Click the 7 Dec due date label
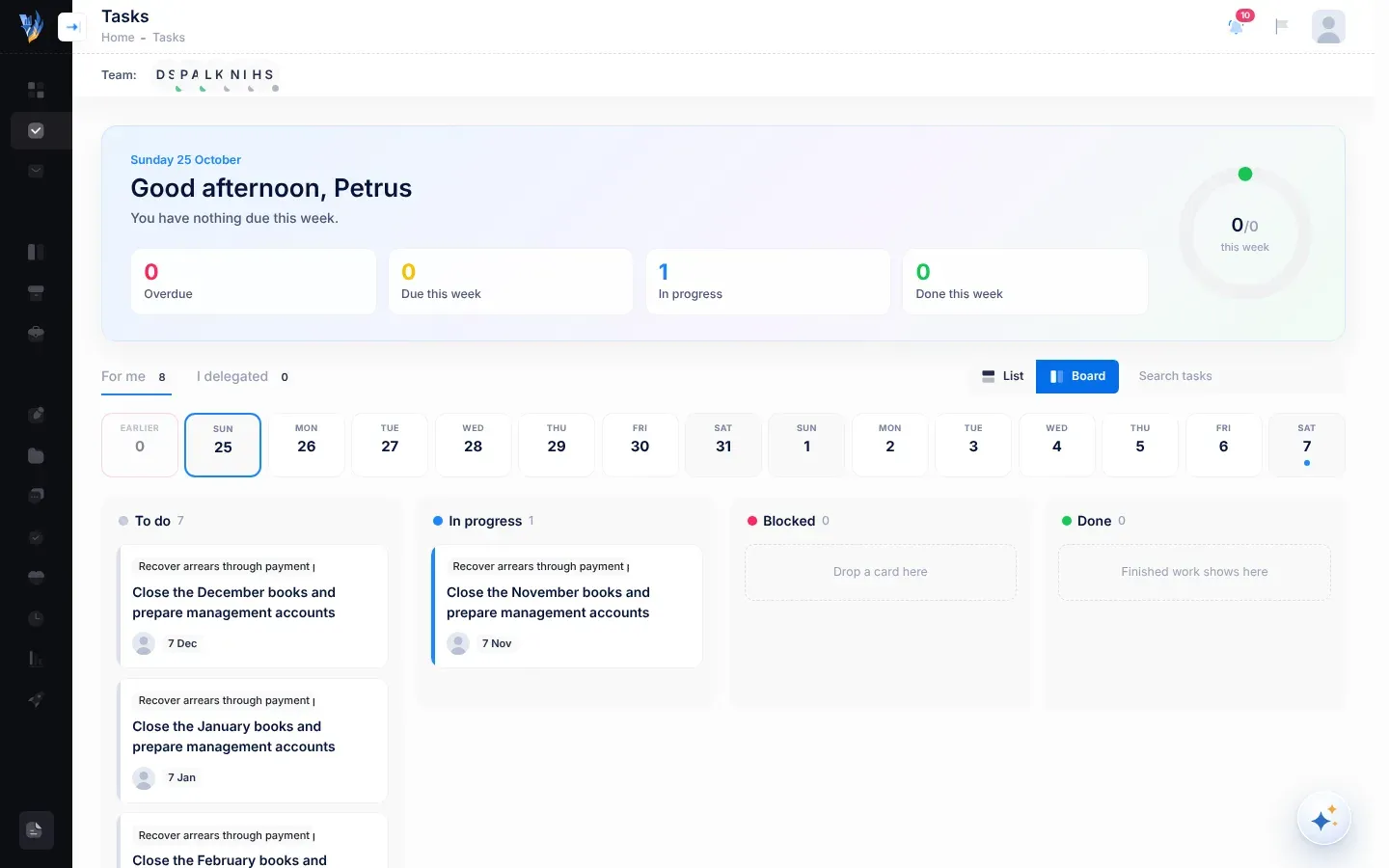1389x868 pixels. point(182,643)
